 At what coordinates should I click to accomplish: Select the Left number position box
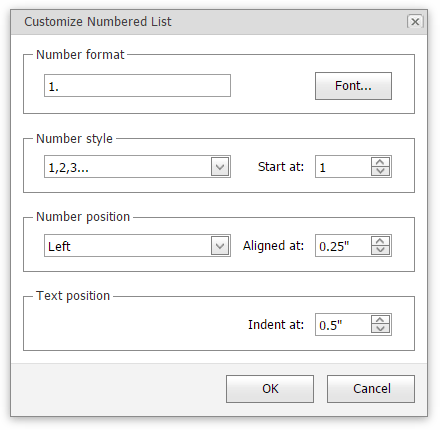coord(137,246)
